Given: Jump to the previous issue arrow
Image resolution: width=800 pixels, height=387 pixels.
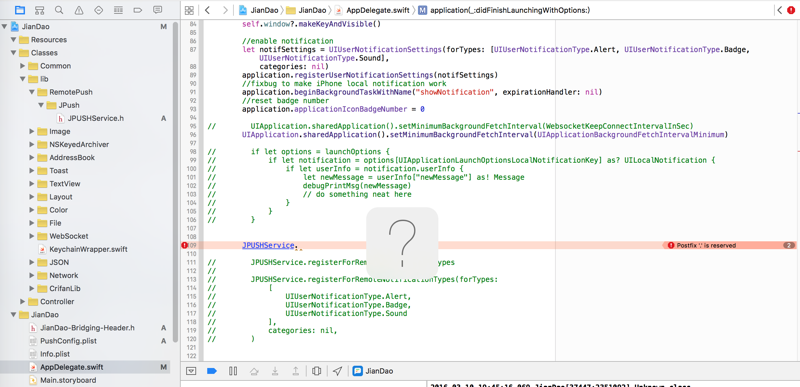Looking at the screenshot, I should coord(780,10).
